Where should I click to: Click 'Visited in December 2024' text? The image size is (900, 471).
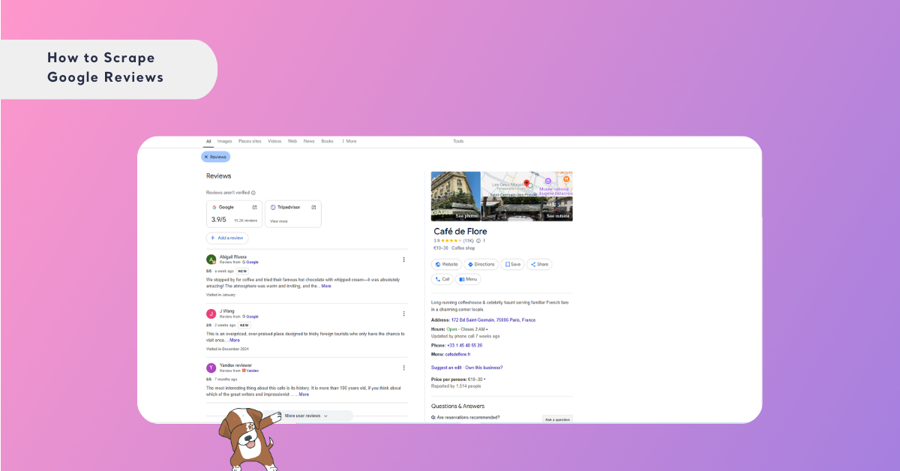click(227, 349)
